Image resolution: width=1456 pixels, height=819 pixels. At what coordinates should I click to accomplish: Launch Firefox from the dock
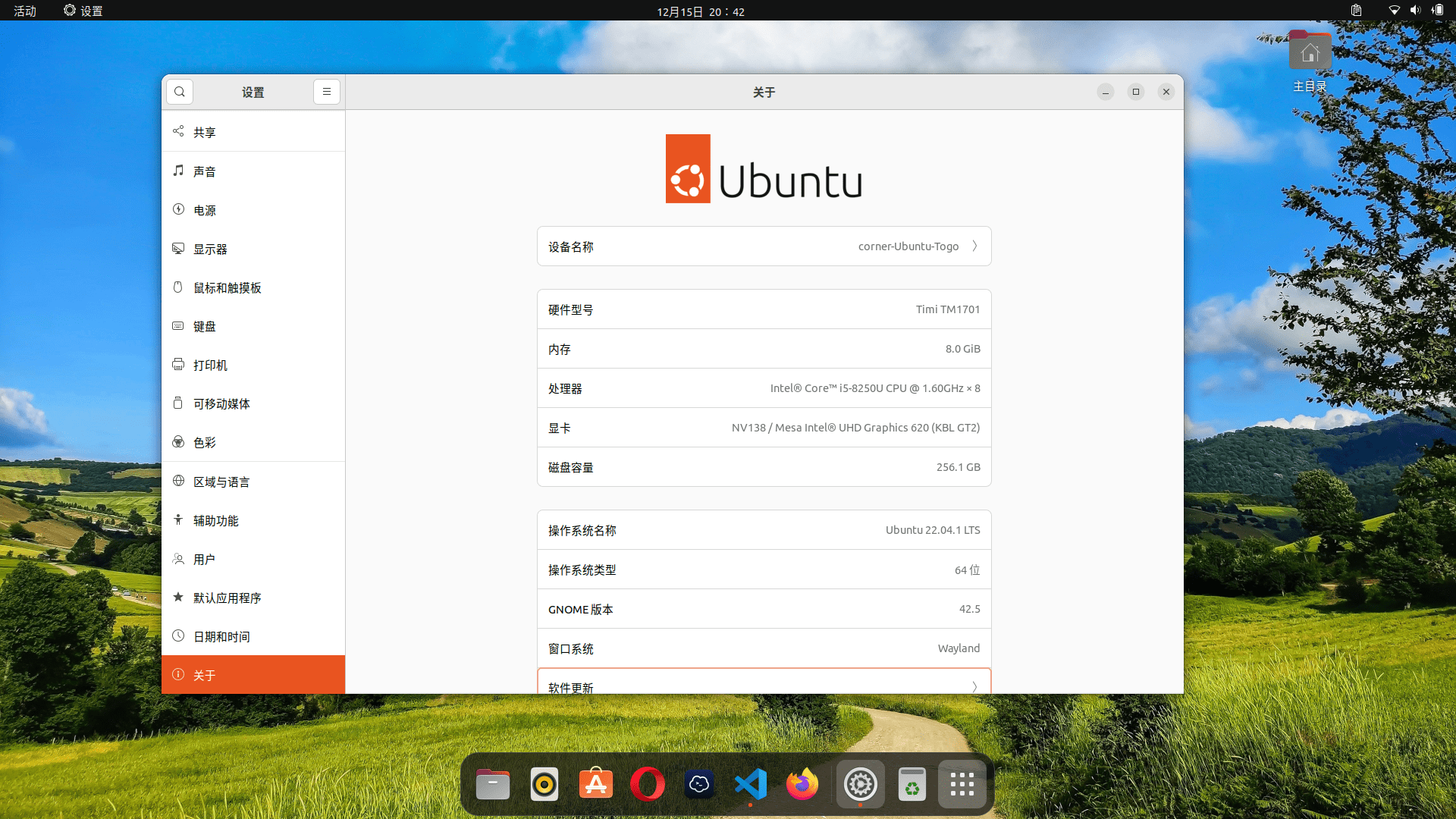click(802, 785)
